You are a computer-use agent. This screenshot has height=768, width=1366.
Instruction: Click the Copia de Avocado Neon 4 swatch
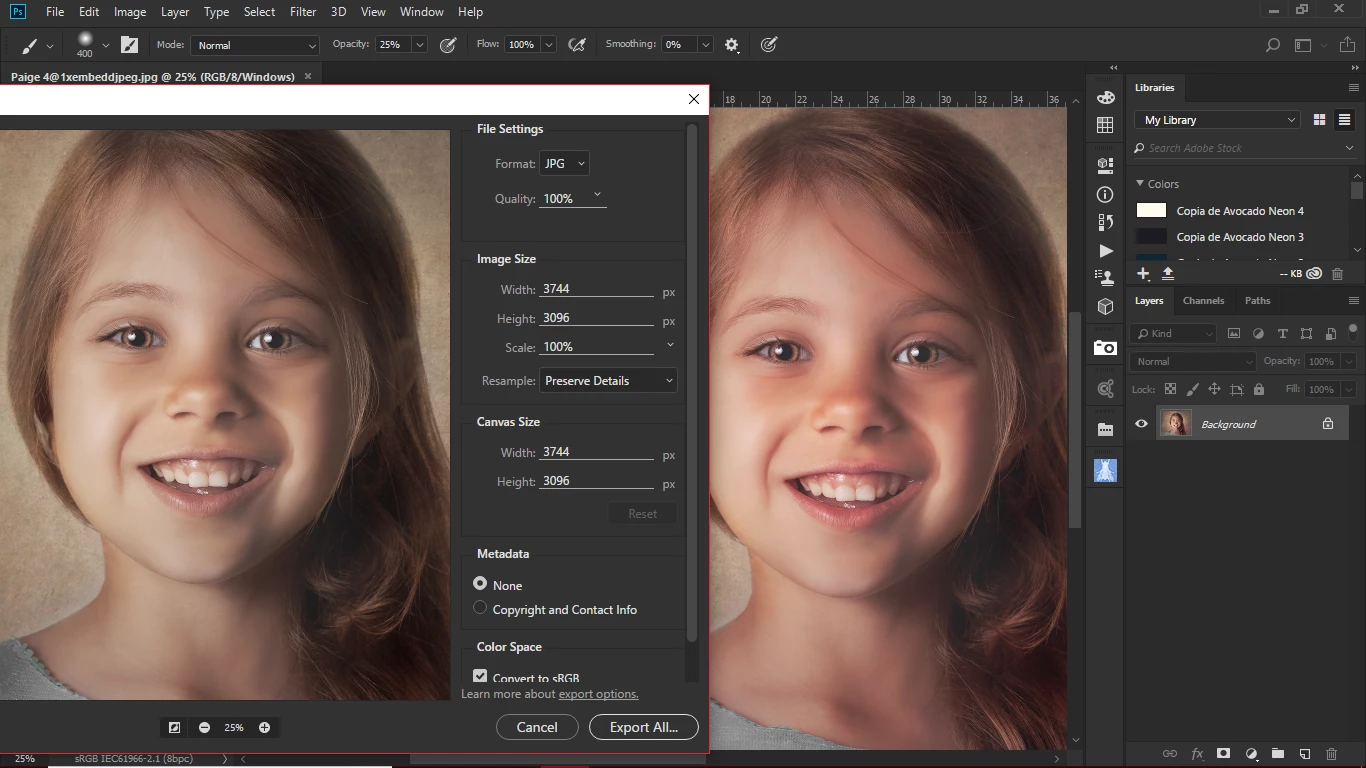pyautogui.click(x=1152, y=211)
